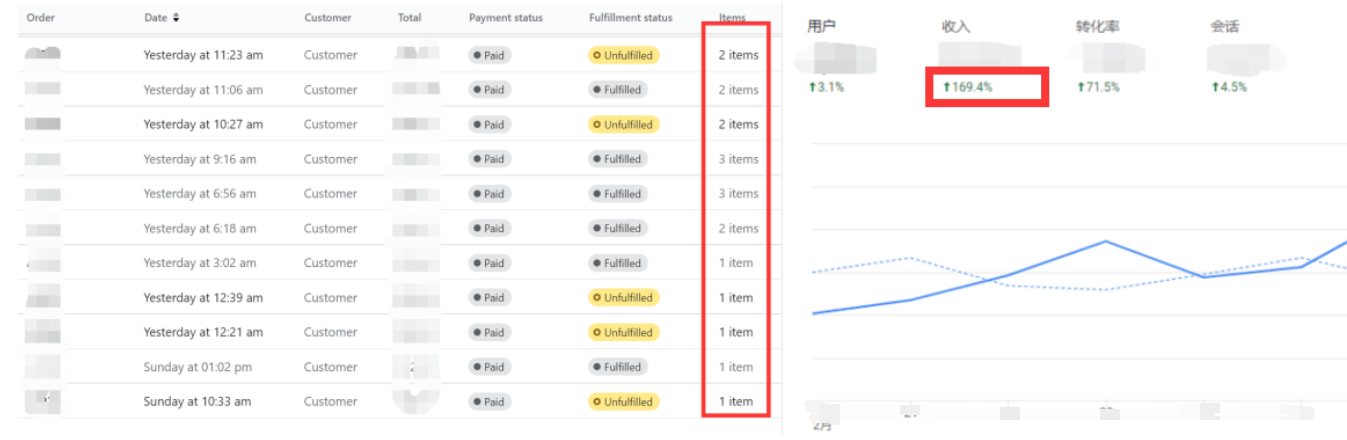Click the Items column header
Viewport: 1347px width, 440px height.
point(732,18)
